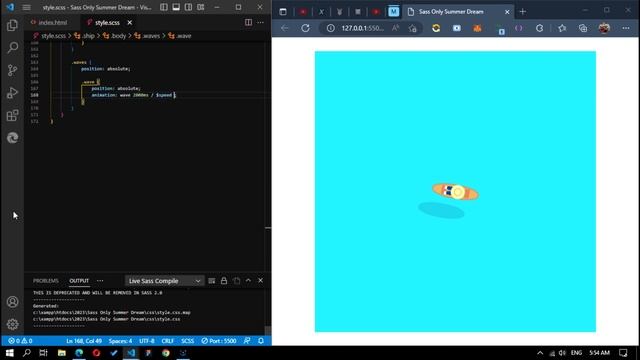Viewport: 640px width, 360px height.
Task: Click the .ship breadcrumb
Action: [88, 36]
